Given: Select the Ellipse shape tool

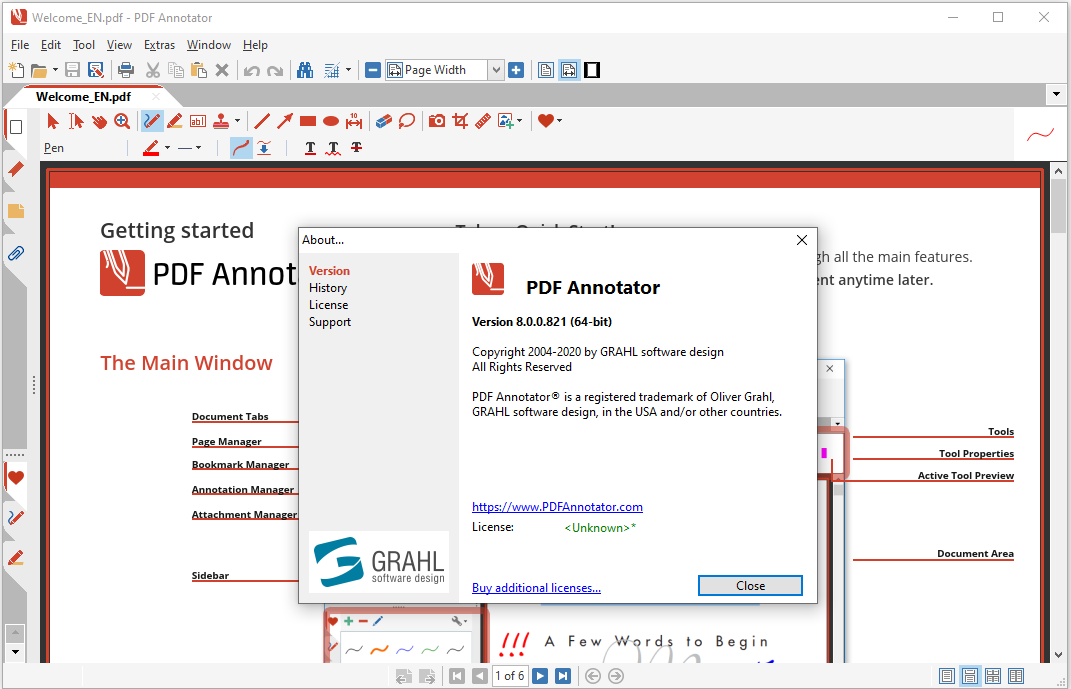Looking at the screenshot, I should tap(331, 122).
